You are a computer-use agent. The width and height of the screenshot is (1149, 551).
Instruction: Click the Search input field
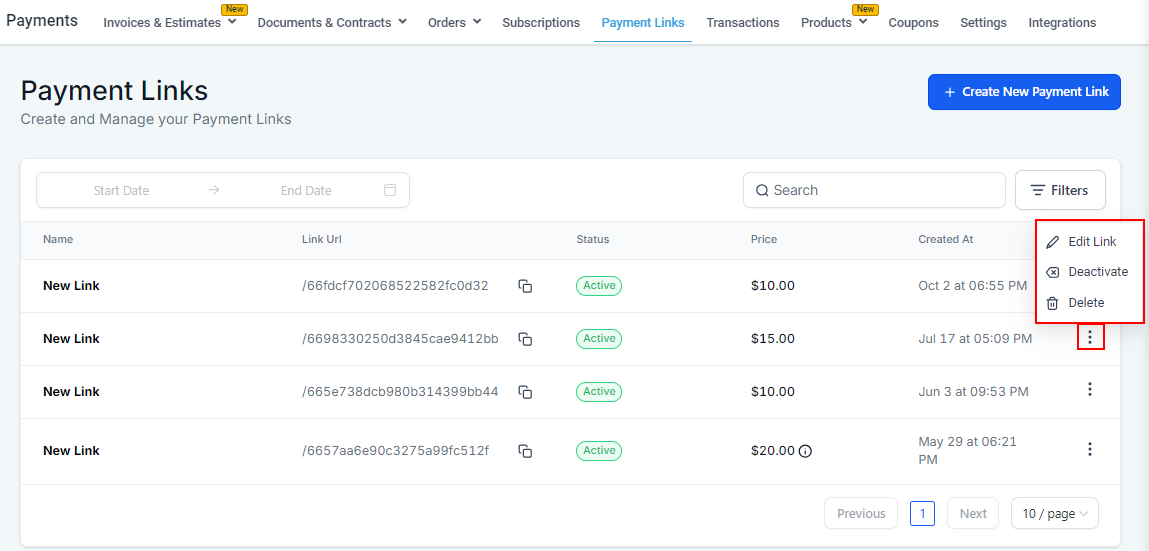(x=880, y=190)
